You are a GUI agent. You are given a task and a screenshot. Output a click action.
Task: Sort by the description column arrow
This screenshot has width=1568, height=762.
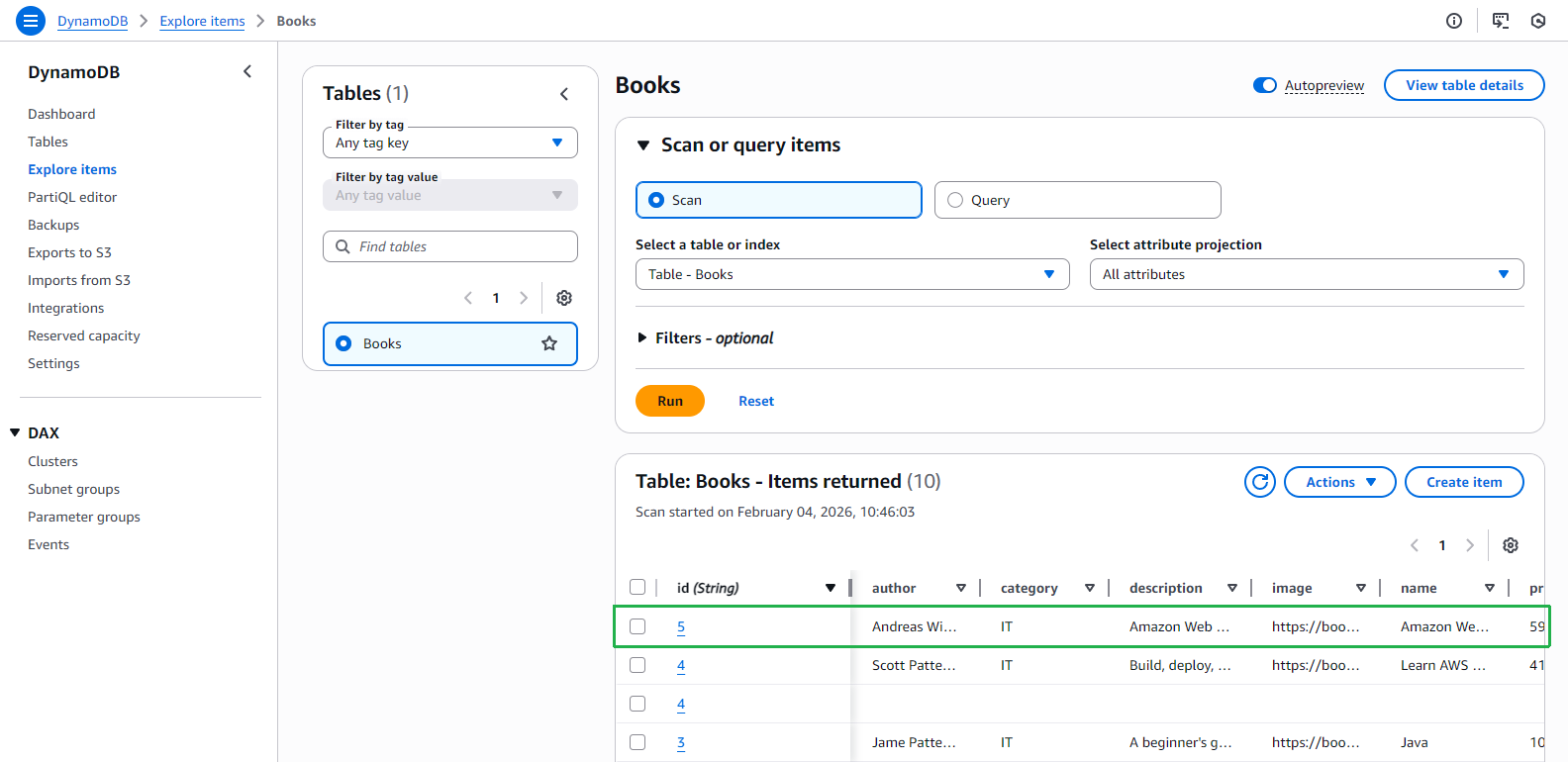point(1231,588)
